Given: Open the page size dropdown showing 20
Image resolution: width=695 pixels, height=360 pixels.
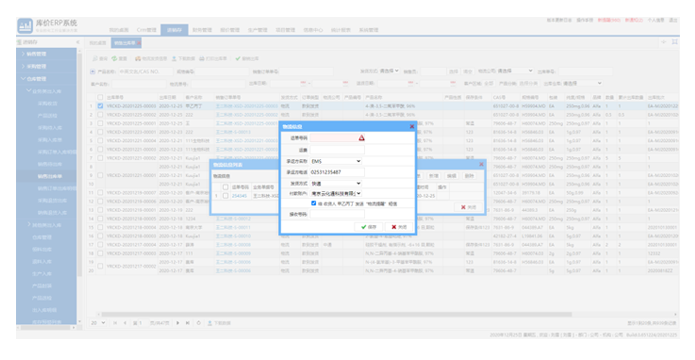Looking at the screenshot, I should (x=98, y=323).
